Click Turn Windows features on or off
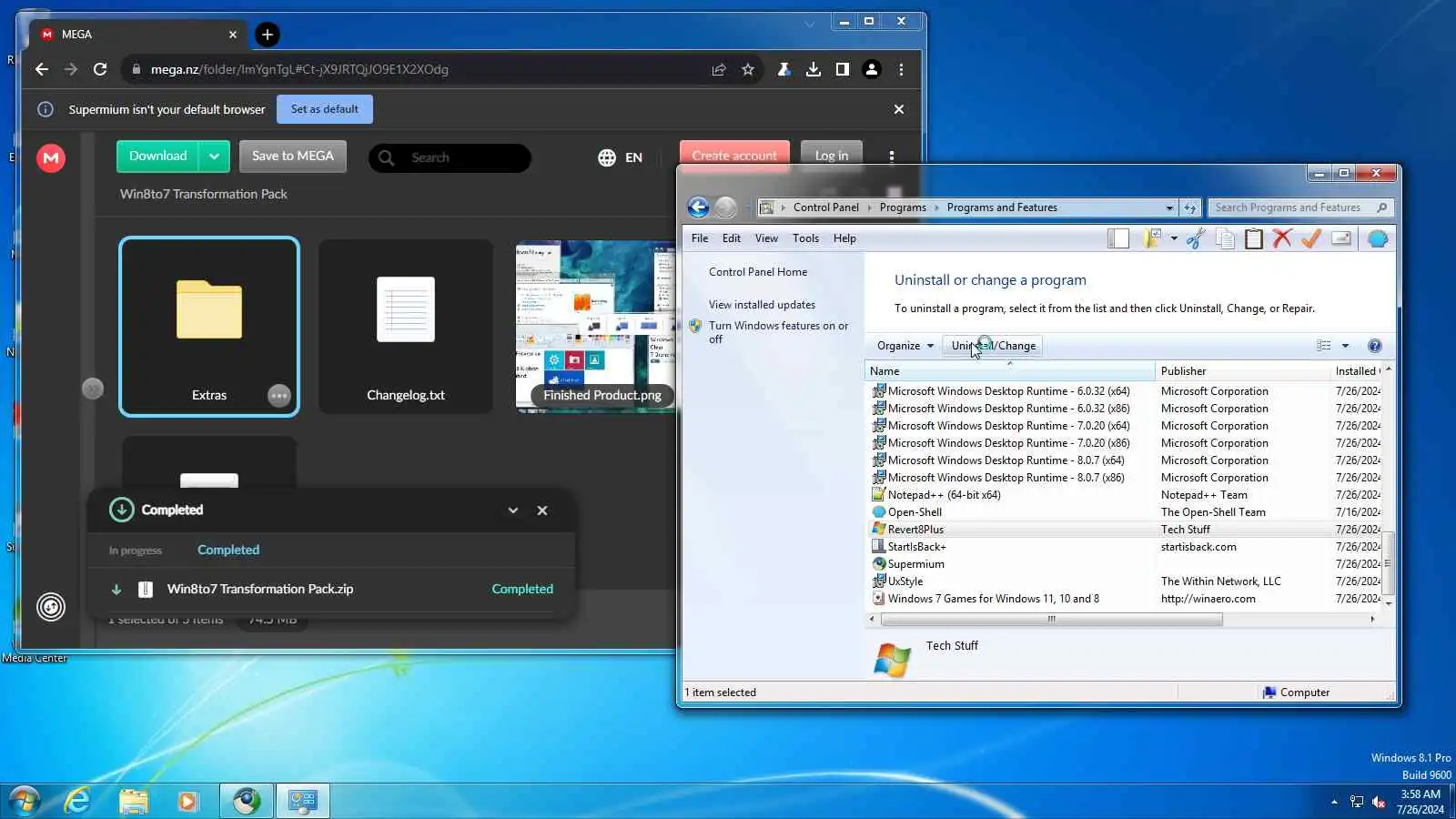Screen dimensions: 1456x819 pyautogui.click(x=778, y=332)
